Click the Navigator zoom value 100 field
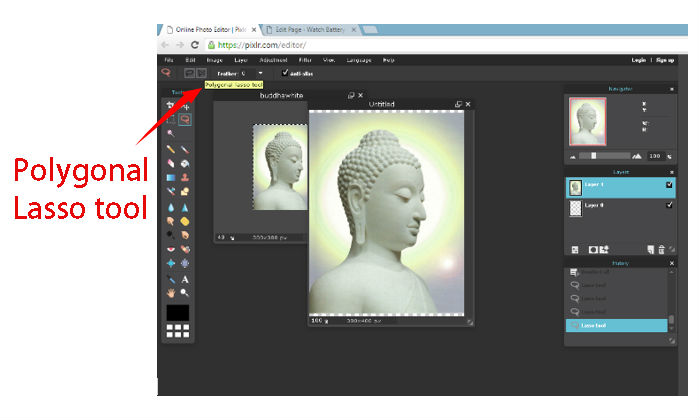 point(654,156)
